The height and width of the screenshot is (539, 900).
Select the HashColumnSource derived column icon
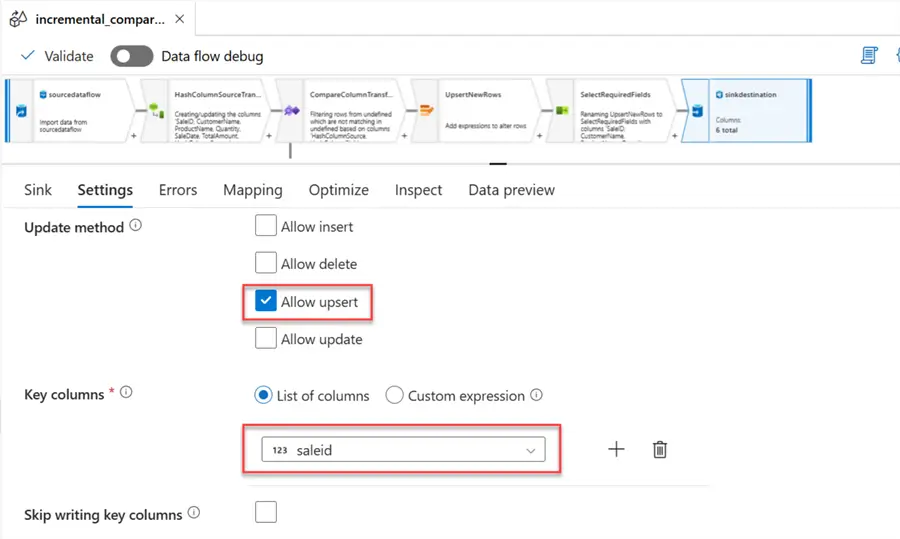pos(156,111)
